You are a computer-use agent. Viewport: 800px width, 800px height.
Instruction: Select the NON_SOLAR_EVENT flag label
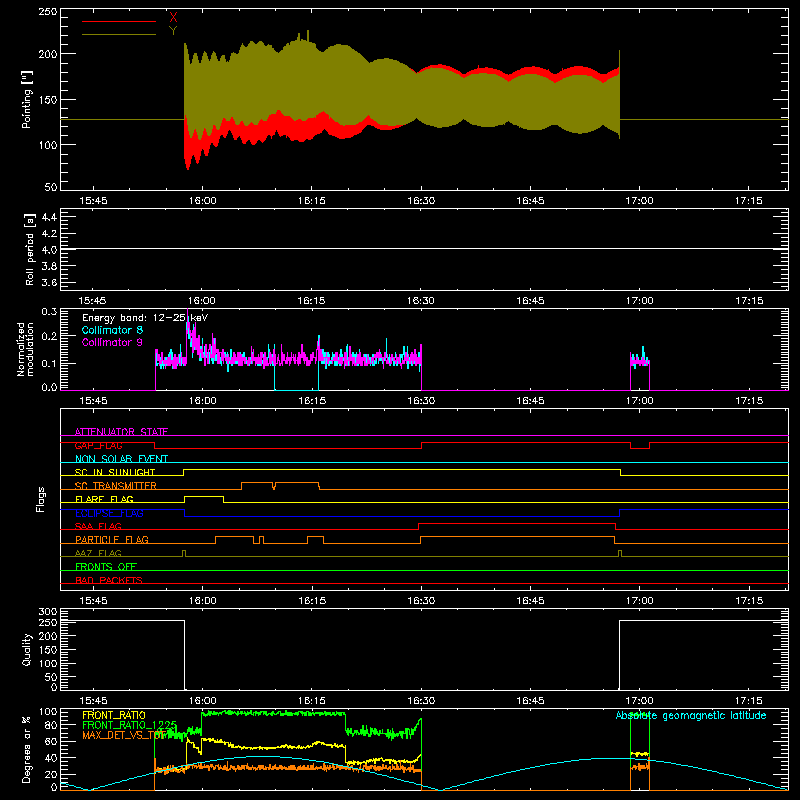tap(121, 459)
